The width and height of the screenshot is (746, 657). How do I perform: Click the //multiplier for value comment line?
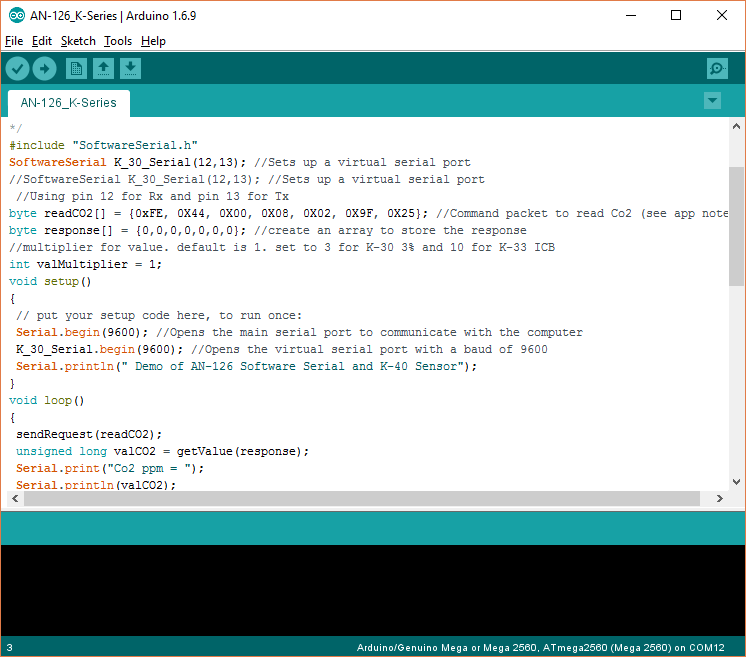pos(282,247)
